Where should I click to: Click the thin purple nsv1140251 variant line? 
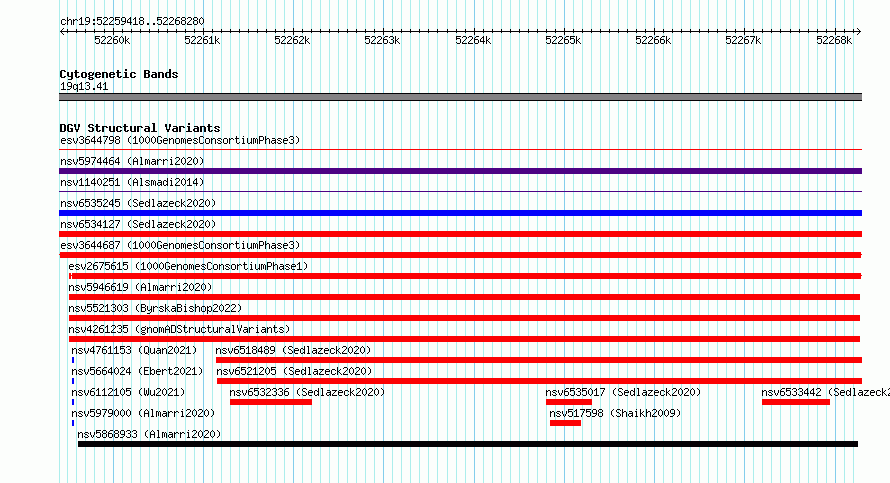[x=460, y=192]
